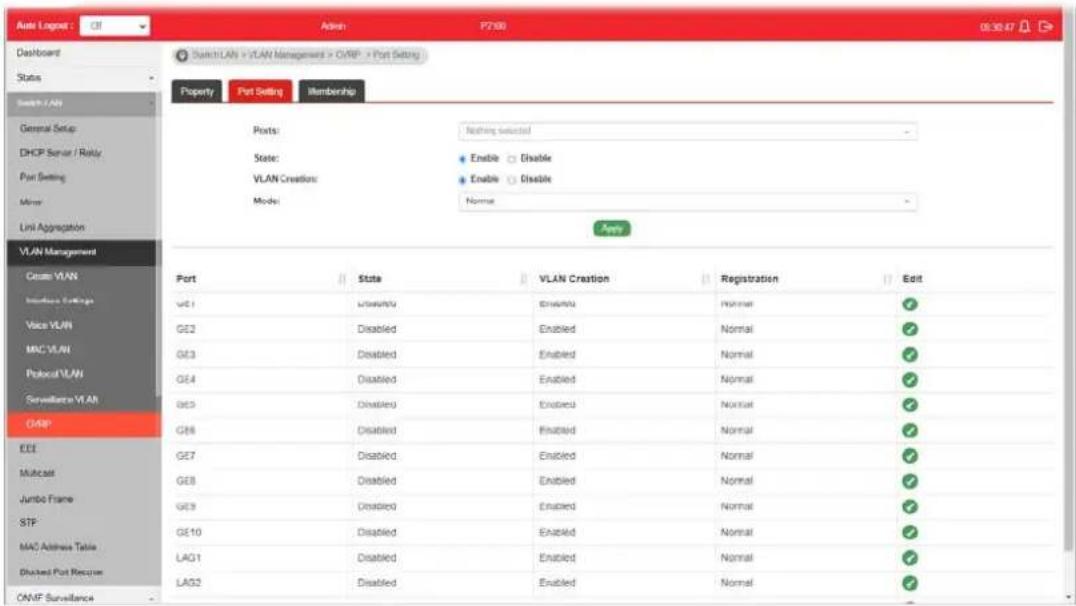Click GE4 row Enabled VLAN Creation cell
The height and width of the screenshot is (606, 1076).
pos(557,380)
